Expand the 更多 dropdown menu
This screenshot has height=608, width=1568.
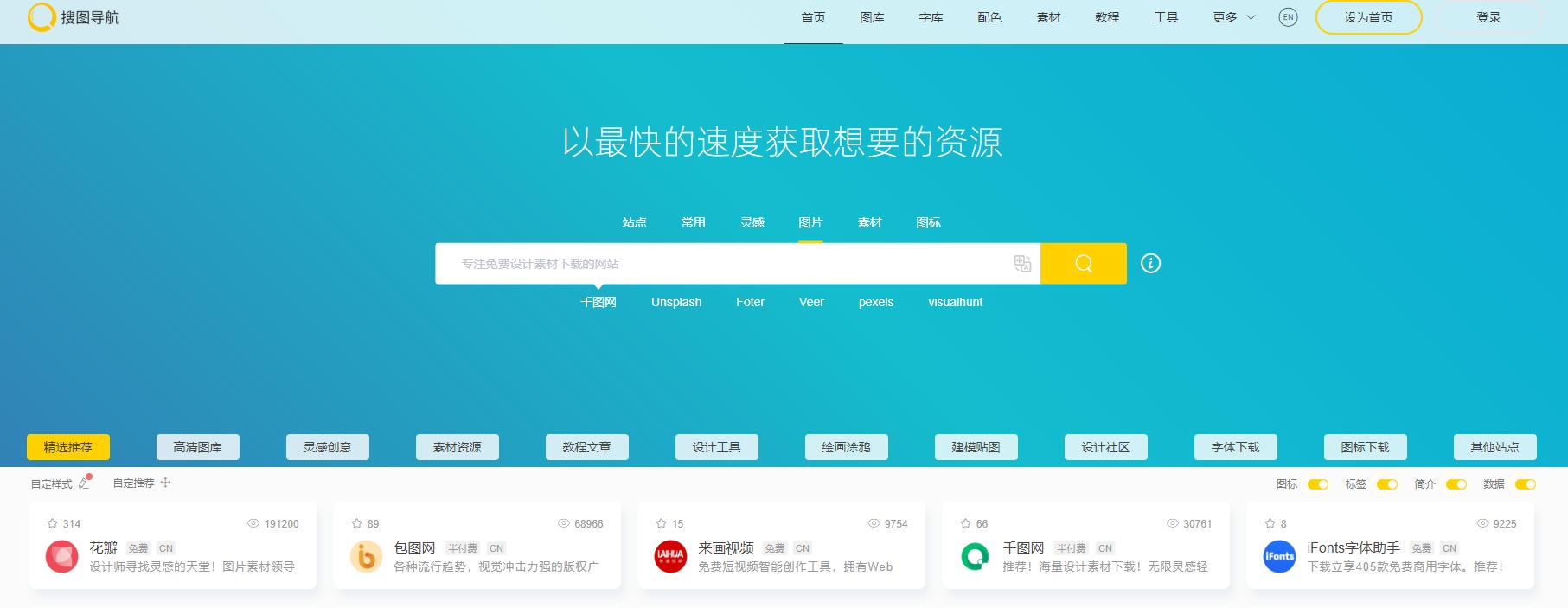pos(1234,17)
